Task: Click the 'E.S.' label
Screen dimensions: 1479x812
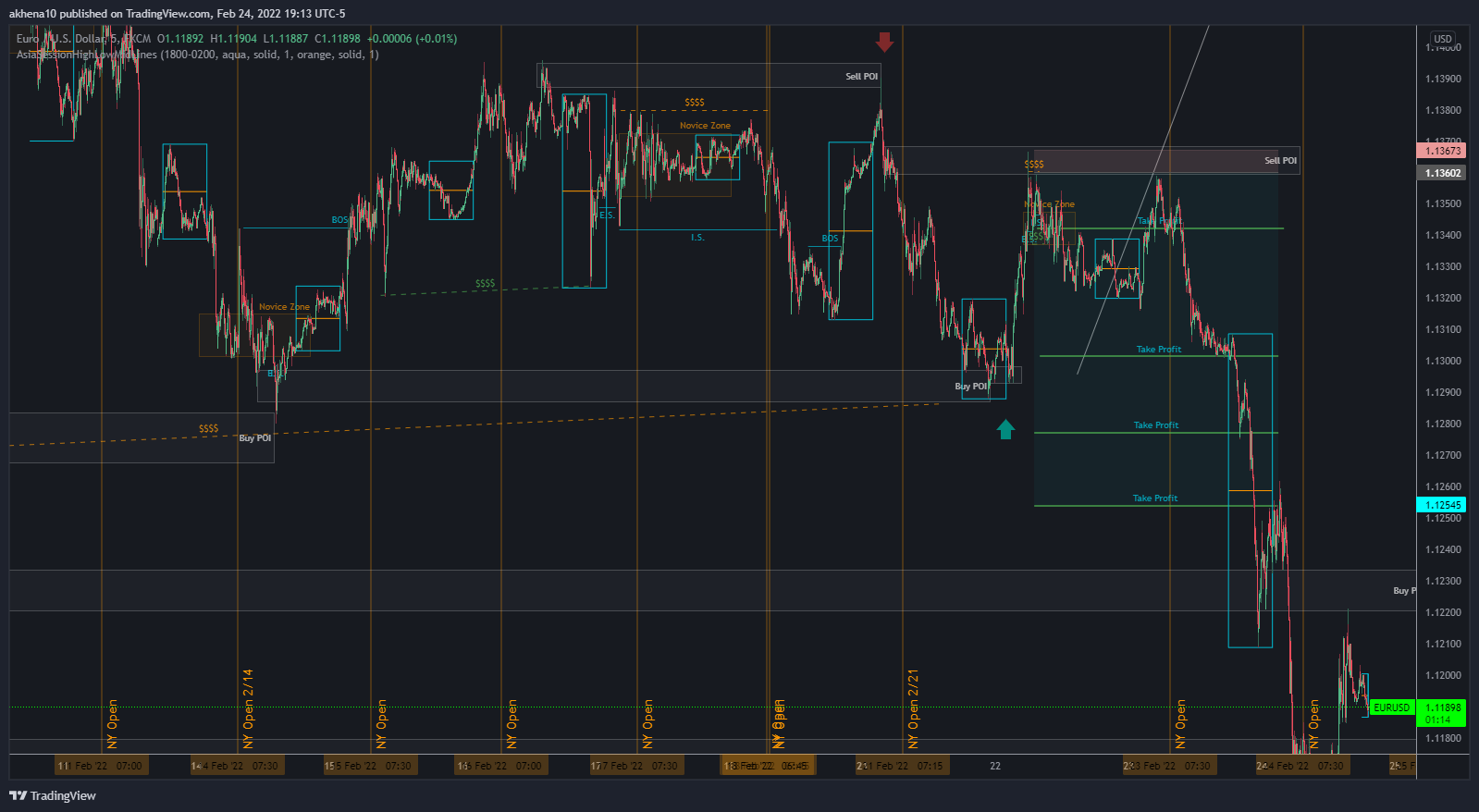Action: point(607,215)
